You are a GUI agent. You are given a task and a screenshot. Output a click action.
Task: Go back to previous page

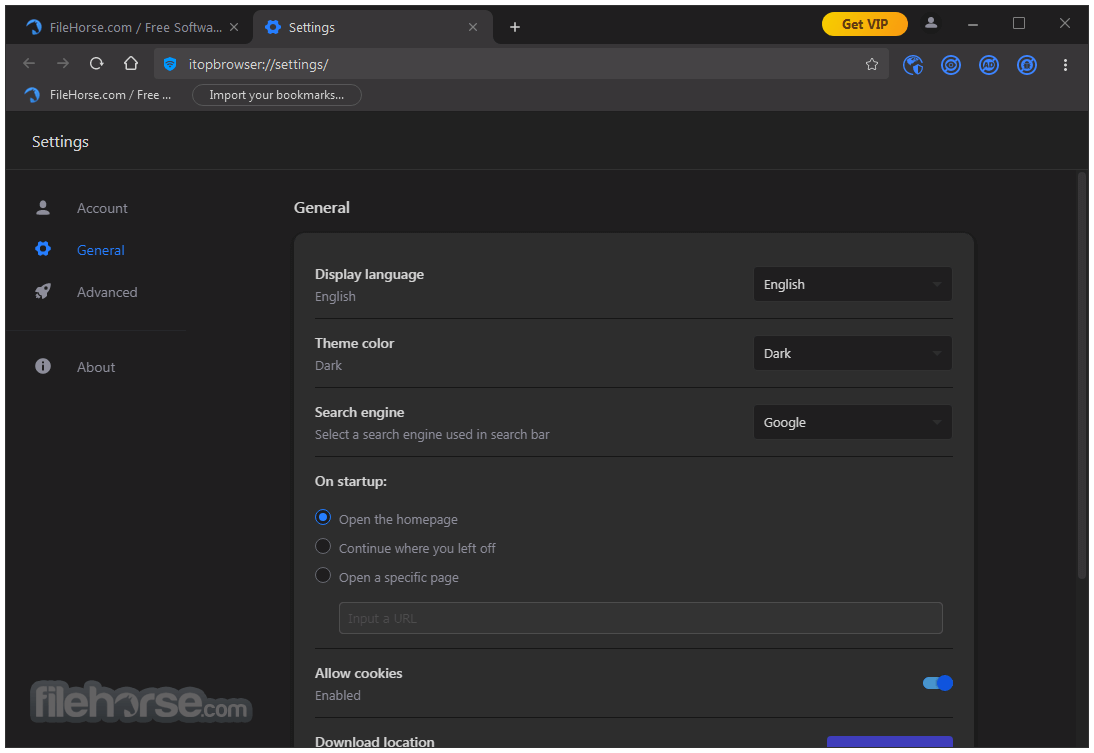[29, 64]
